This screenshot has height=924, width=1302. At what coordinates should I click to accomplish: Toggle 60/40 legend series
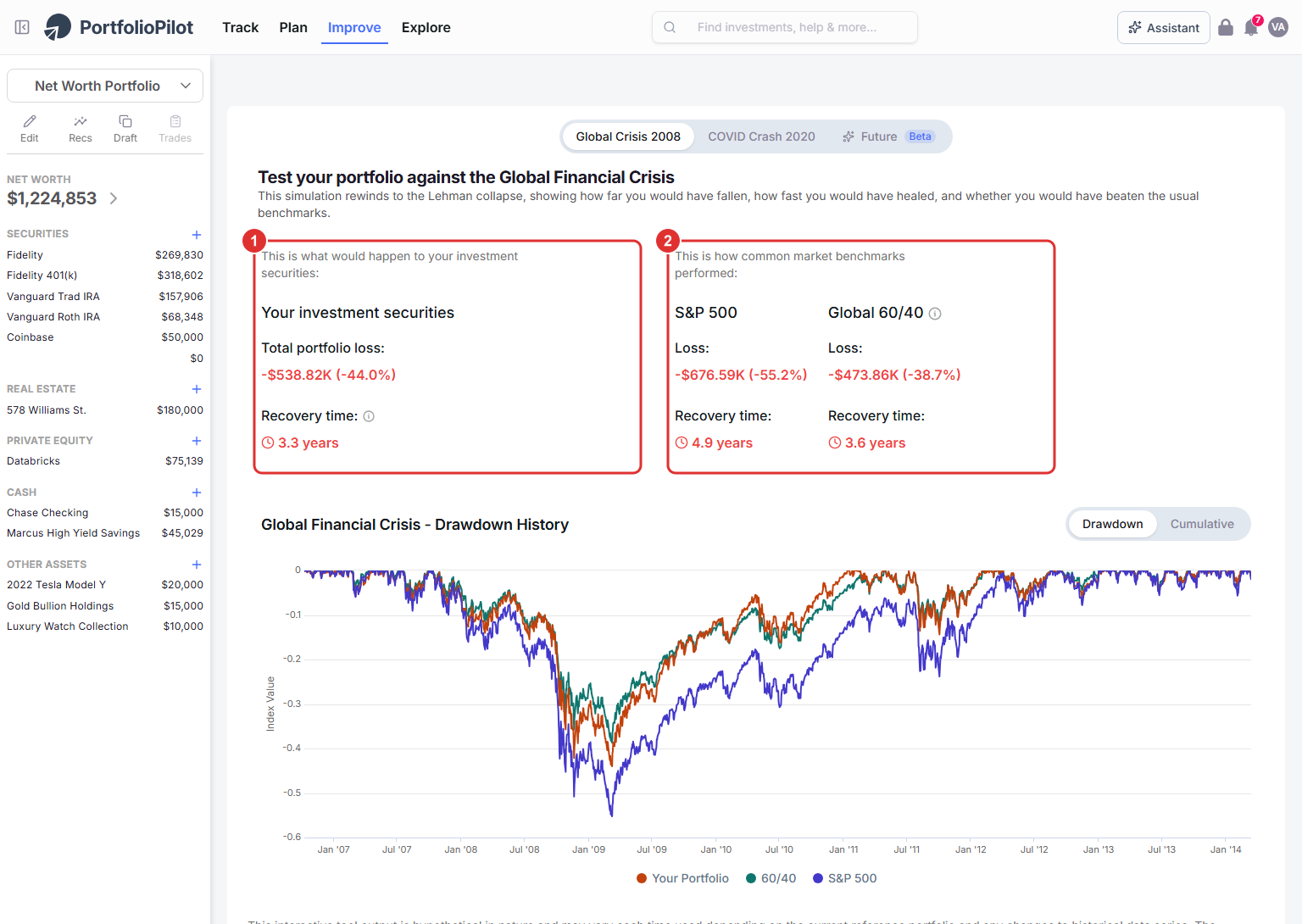coord(771,878)
